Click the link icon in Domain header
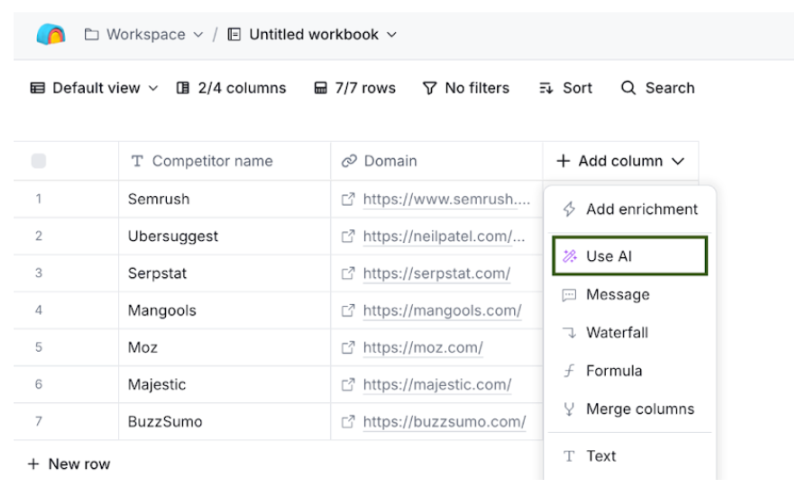This screenshot has height=480, width=794. (349, 161)
